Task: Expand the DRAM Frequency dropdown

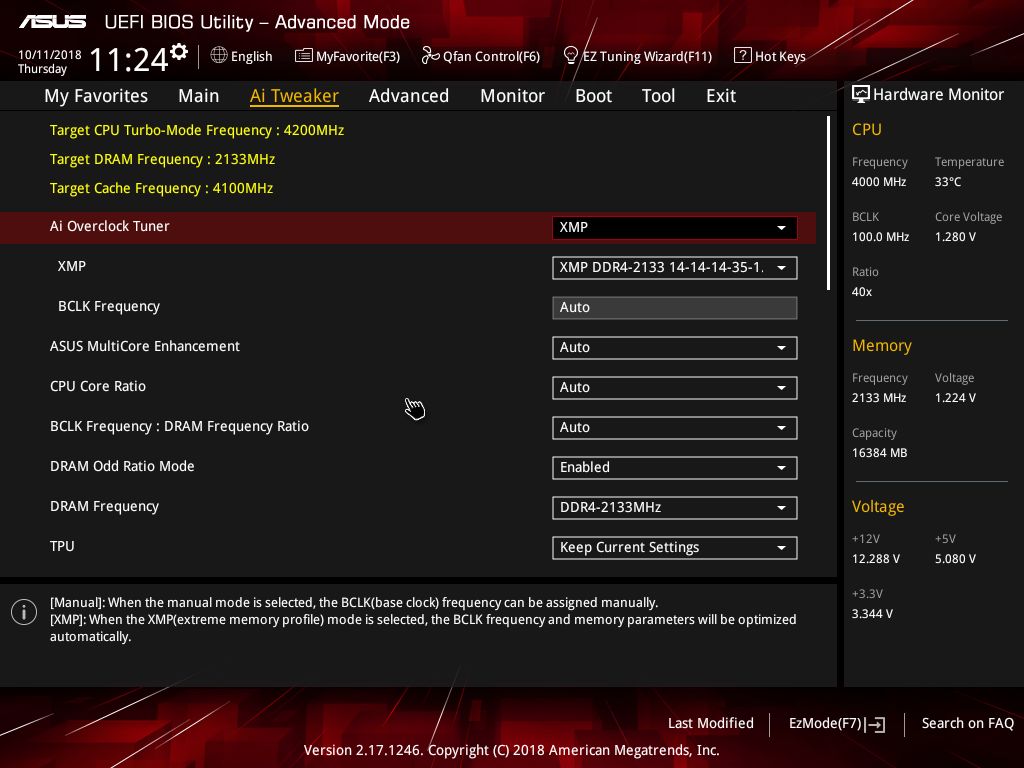Action: click(675, 507)
